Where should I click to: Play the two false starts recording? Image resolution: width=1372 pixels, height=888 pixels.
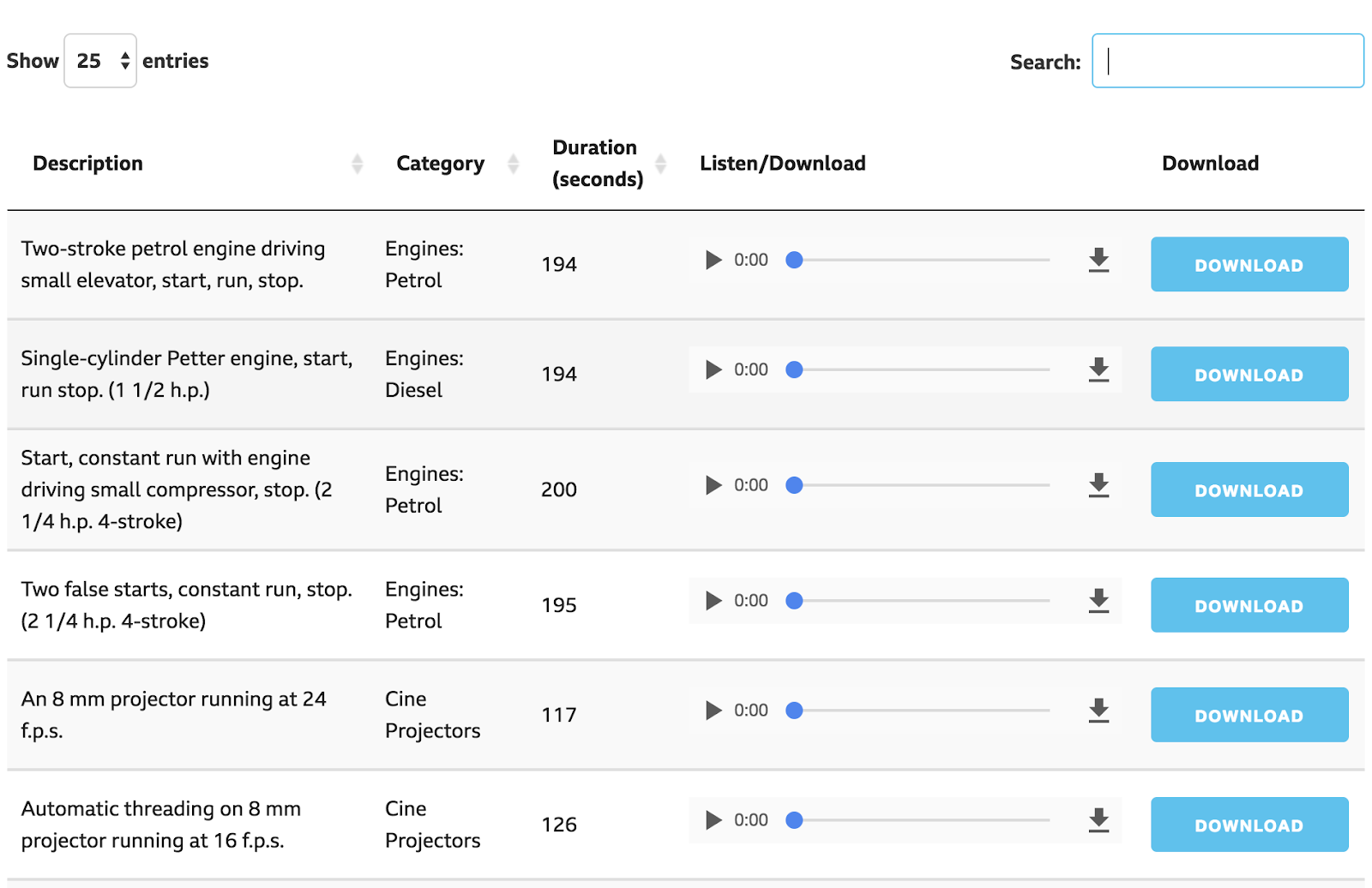[712, 601]
